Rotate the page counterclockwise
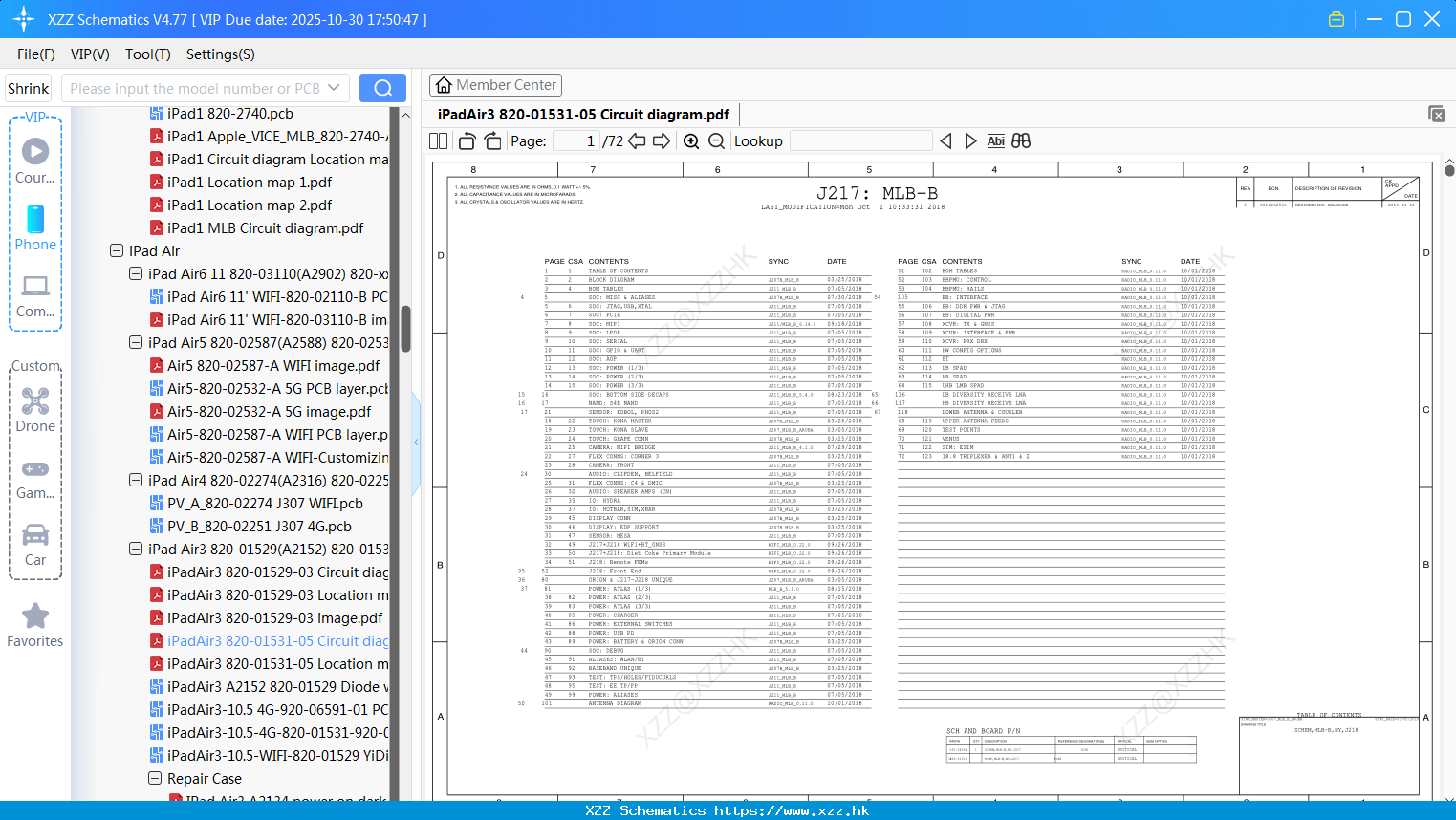 click(467, 141)
